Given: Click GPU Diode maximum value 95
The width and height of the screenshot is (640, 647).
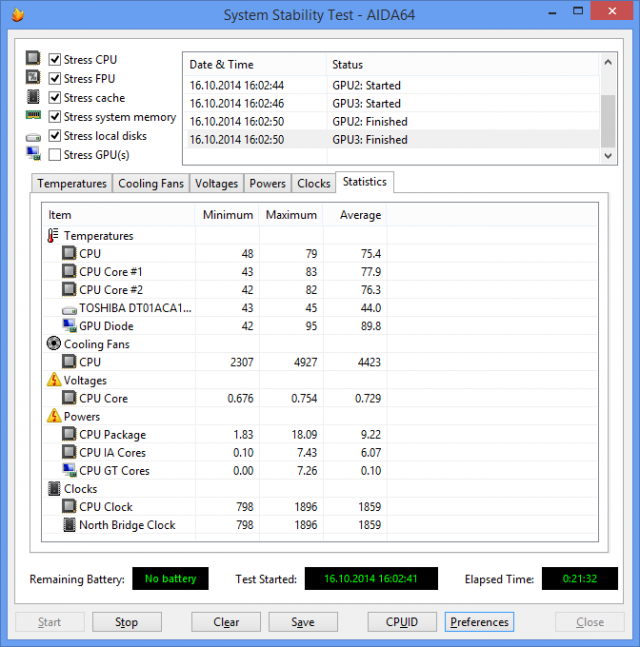Looking at the screenshot, I should click(x=311, y=326).
